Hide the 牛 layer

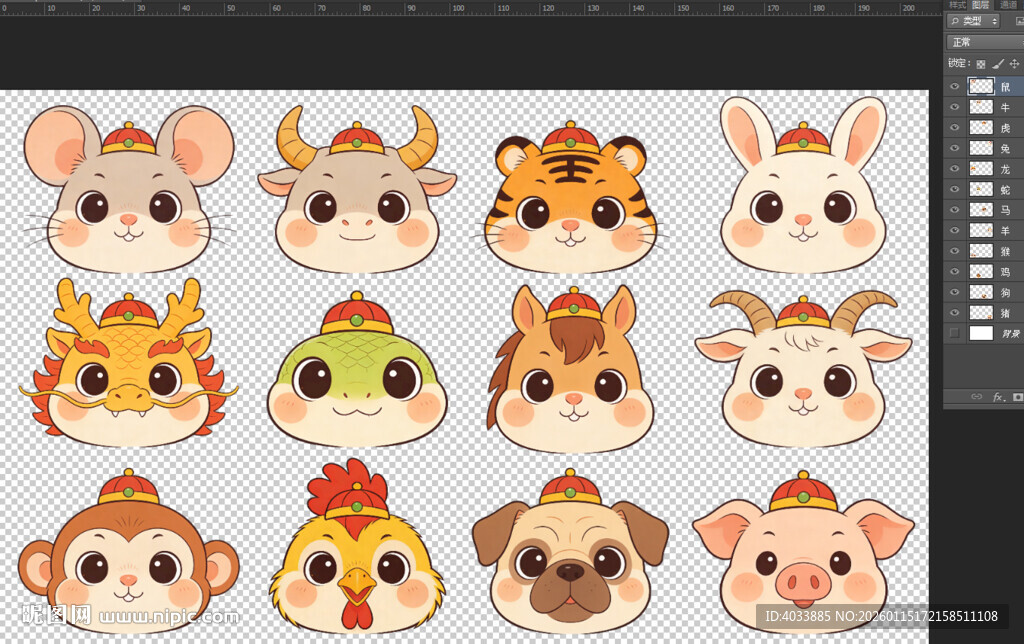[955, 107]
